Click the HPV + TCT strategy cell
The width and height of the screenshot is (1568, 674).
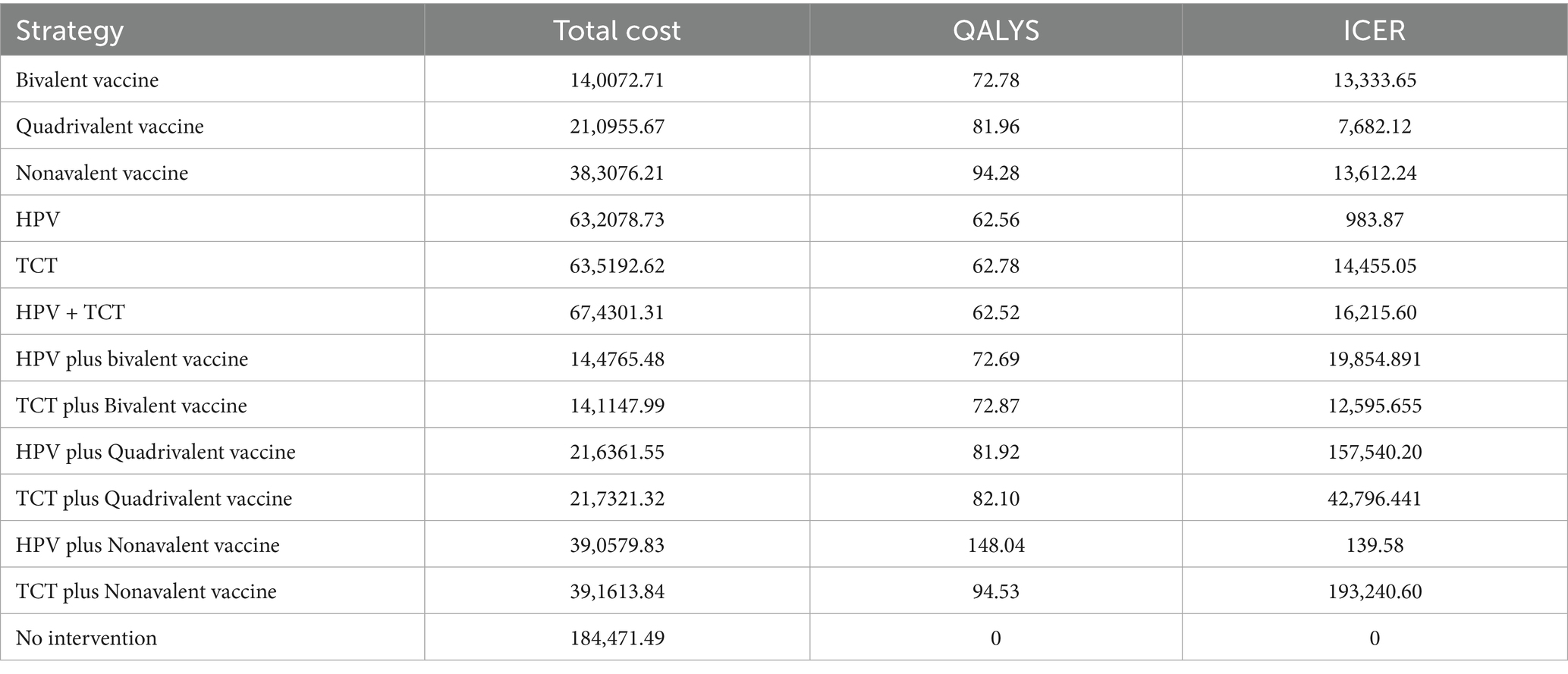coord(70,312)
